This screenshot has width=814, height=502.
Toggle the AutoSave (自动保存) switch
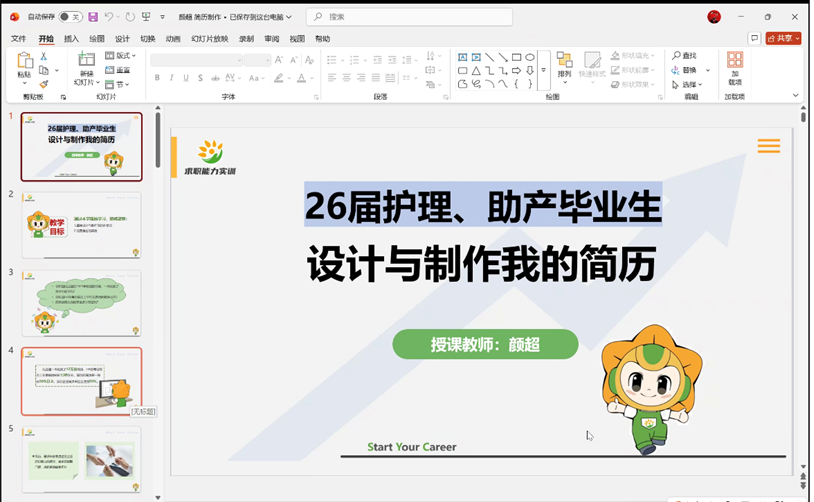pos(70,17)
